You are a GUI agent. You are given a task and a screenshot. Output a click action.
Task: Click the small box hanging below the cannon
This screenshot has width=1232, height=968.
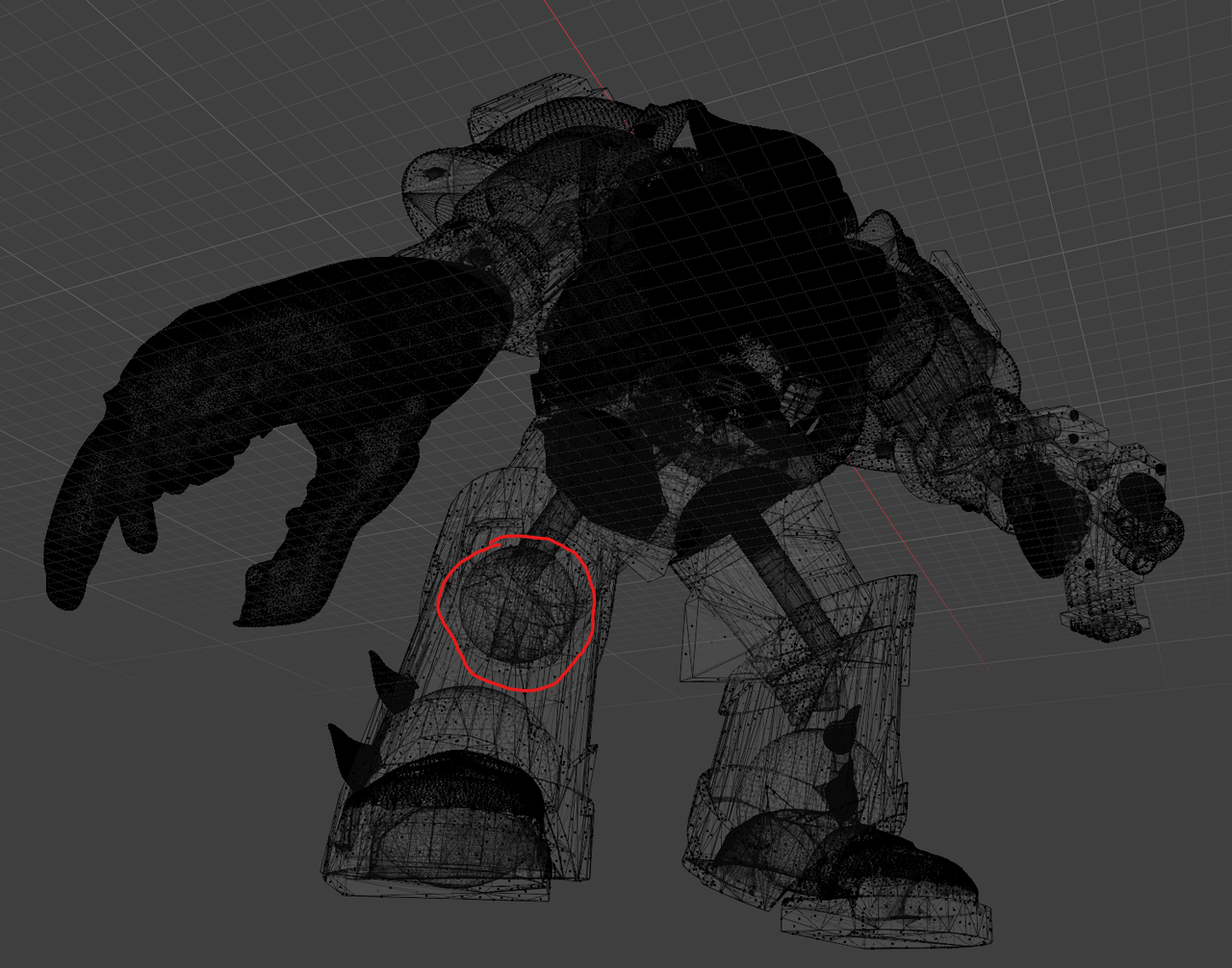[1107, 616]
